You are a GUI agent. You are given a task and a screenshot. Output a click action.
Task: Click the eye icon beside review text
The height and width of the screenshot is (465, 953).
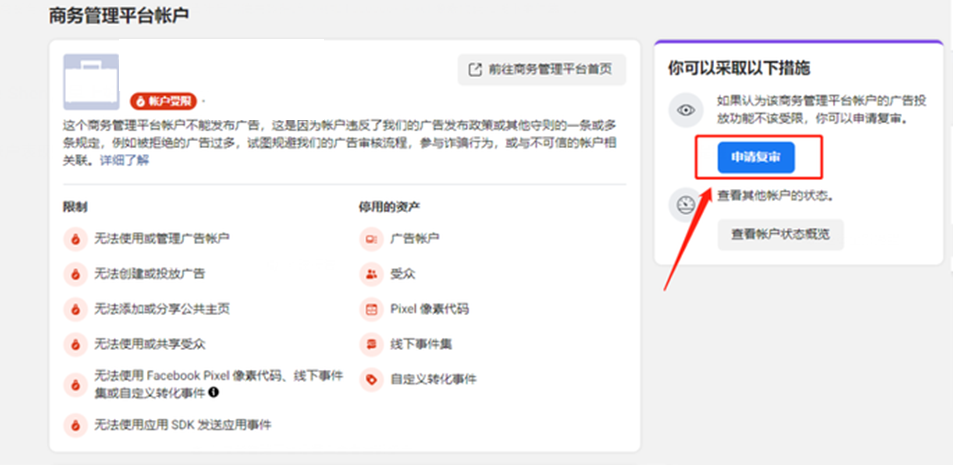[686, 110]
